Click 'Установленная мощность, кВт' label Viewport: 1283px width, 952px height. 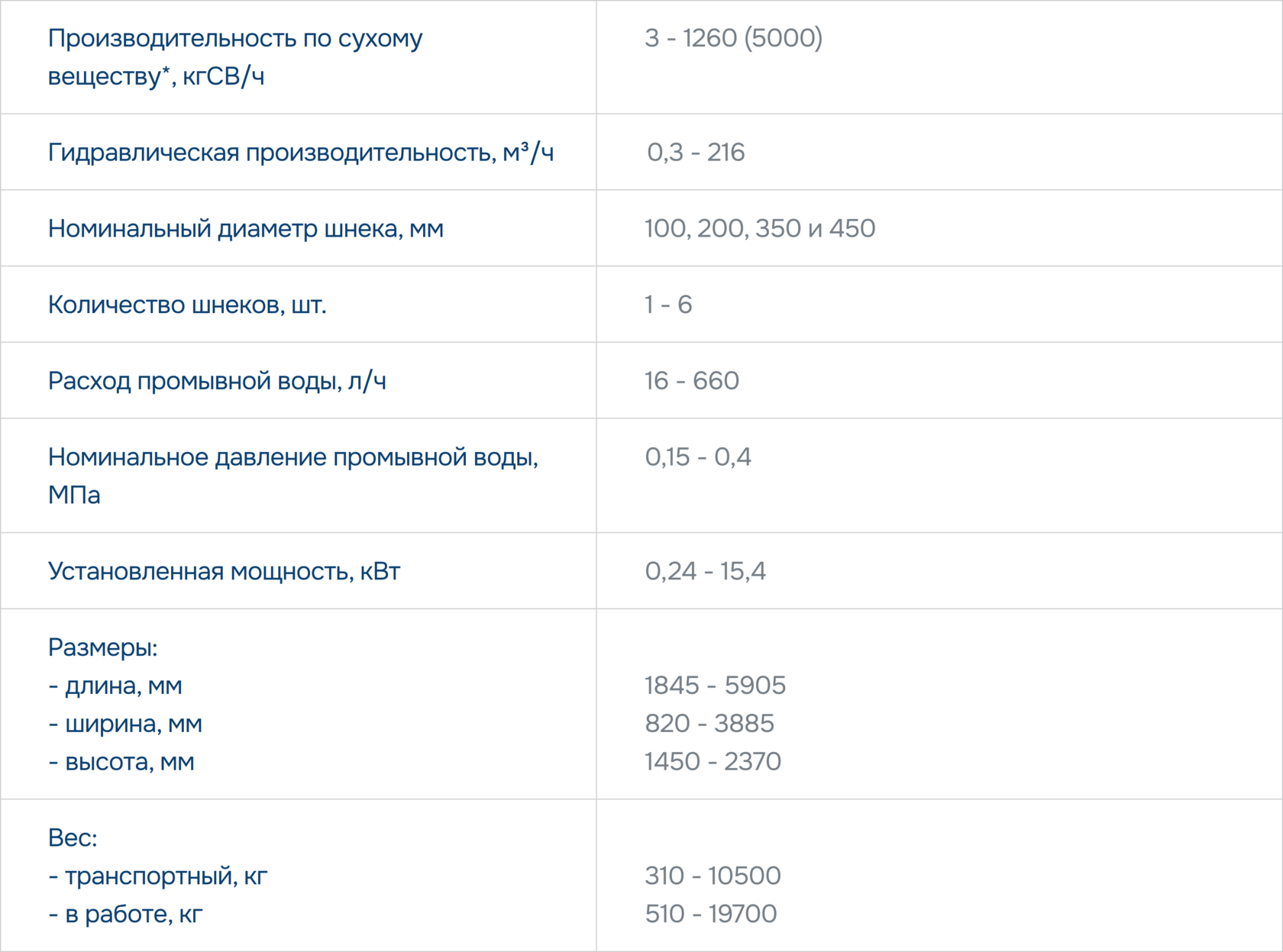coord(224,571)
